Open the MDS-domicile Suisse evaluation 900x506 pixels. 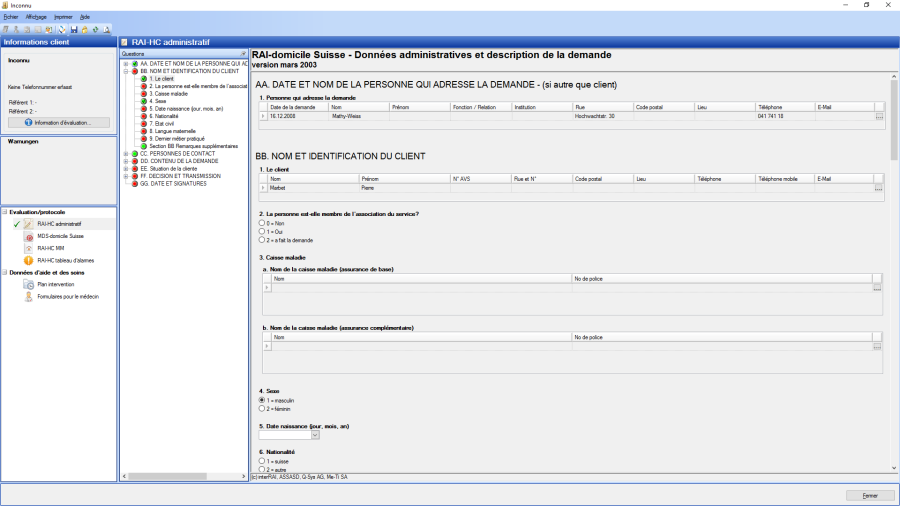coord(60,236)
